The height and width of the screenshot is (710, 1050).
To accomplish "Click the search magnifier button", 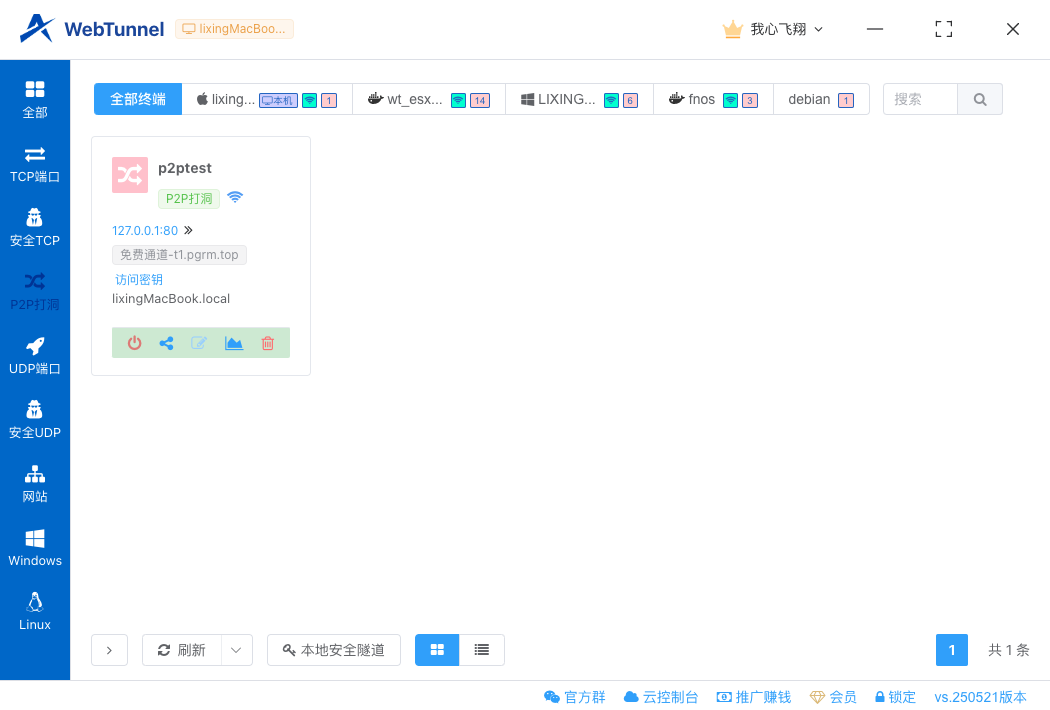I will point(980,99).
